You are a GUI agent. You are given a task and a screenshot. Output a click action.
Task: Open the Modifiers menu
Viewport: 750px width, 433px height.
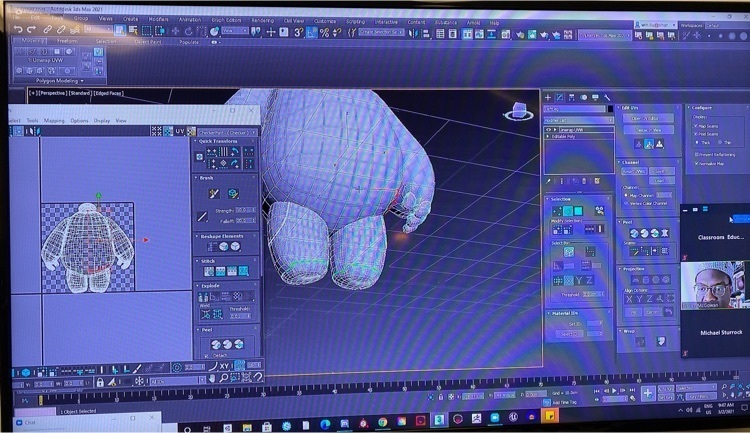(158, 19)
